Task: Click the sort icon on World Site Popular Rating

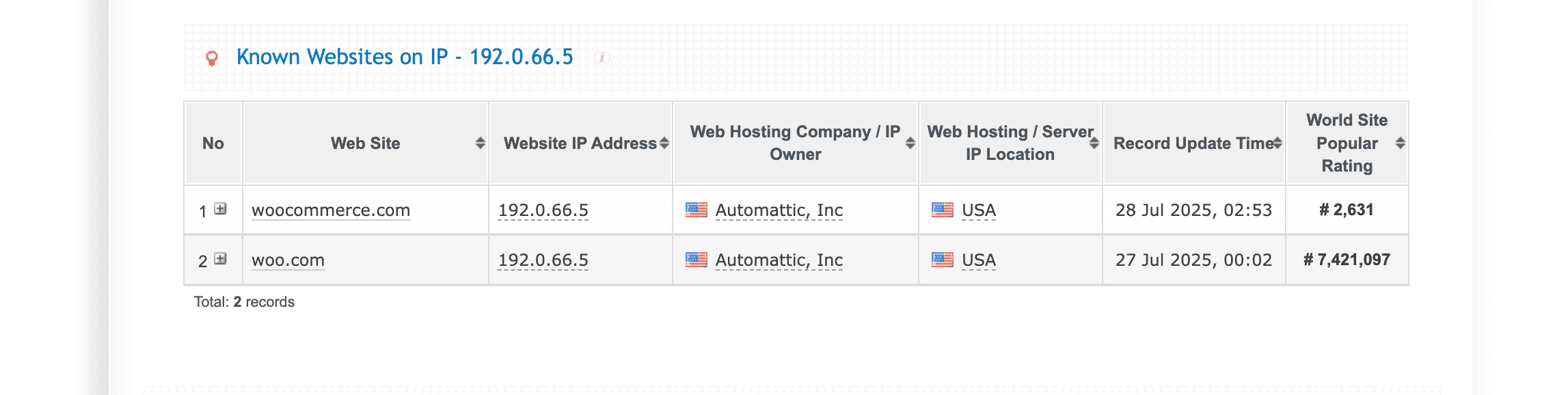Action: 1398,144
